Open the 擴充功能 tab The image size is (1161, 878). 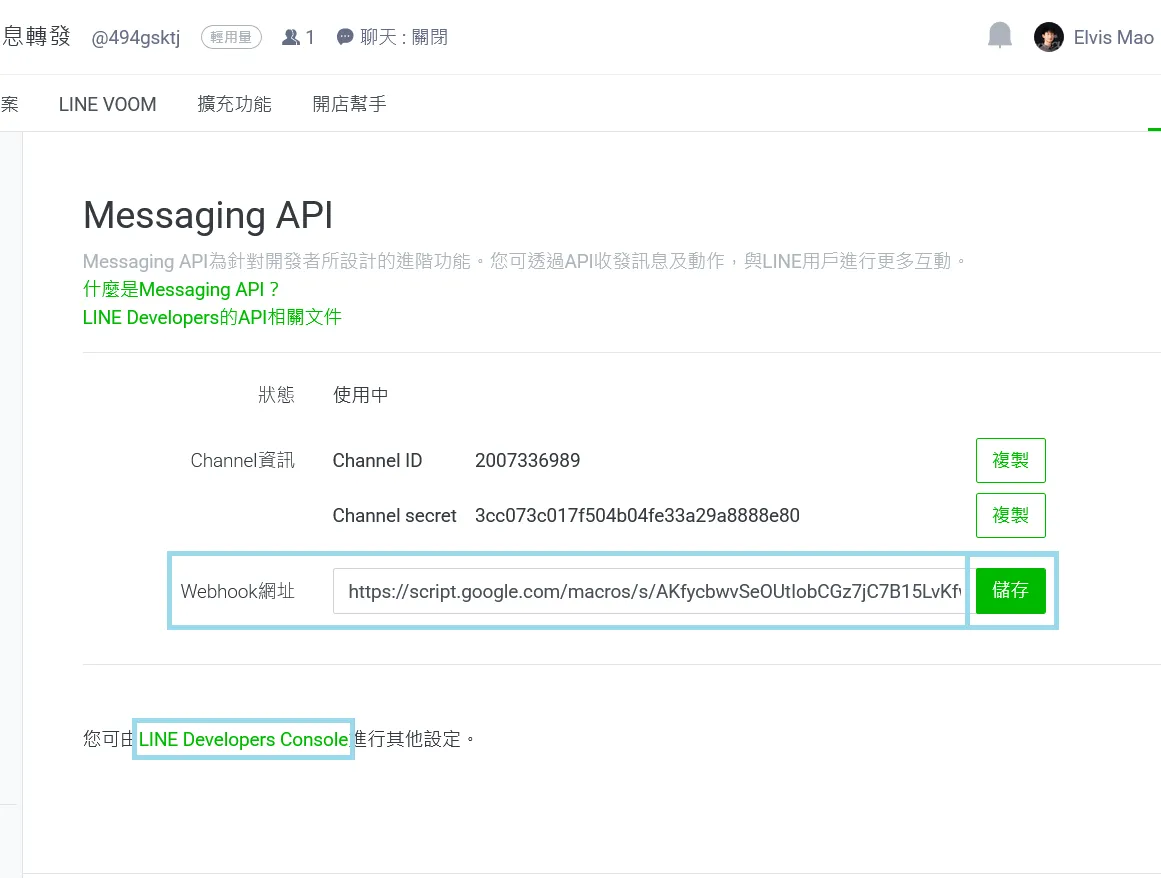point(235,104)
